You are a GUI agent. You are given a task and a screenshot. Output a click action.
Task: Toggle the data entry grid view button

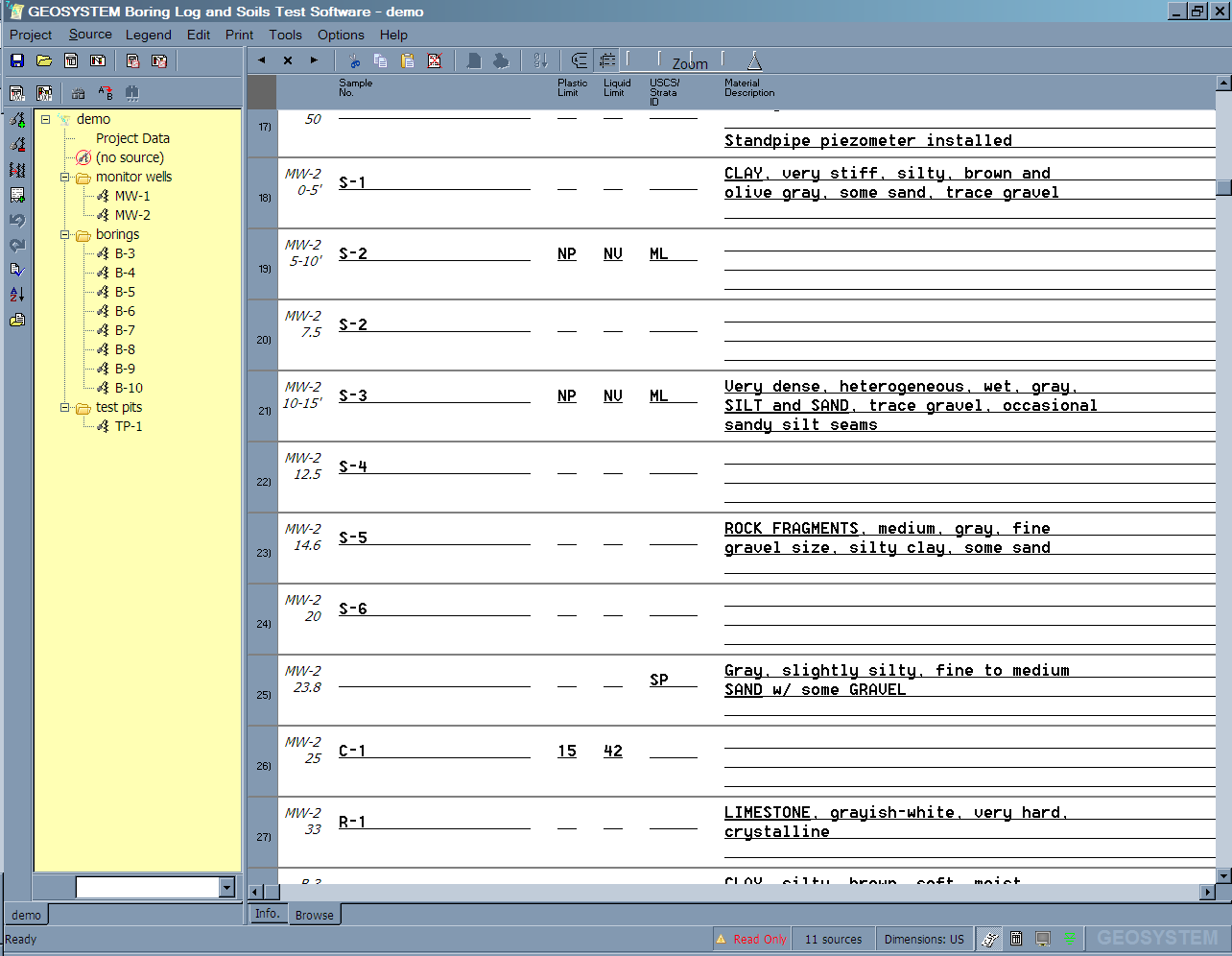606,60
